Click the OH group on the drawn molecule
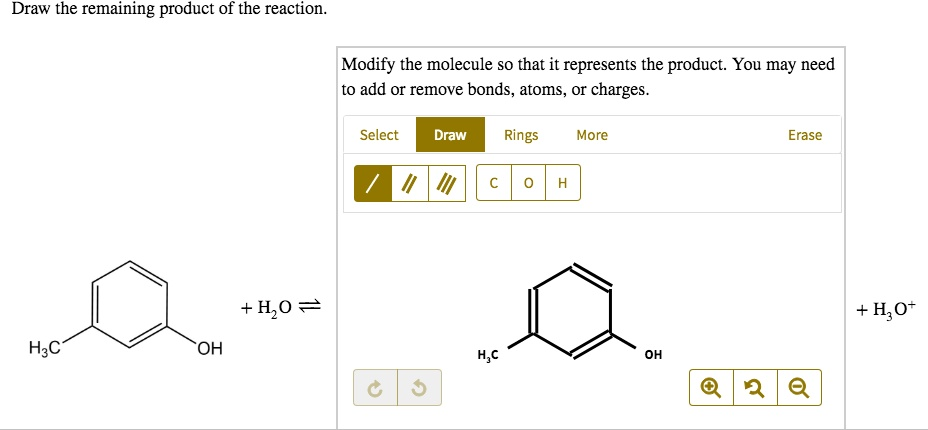This screenshot has height=430, width=928. pos(653,355)
